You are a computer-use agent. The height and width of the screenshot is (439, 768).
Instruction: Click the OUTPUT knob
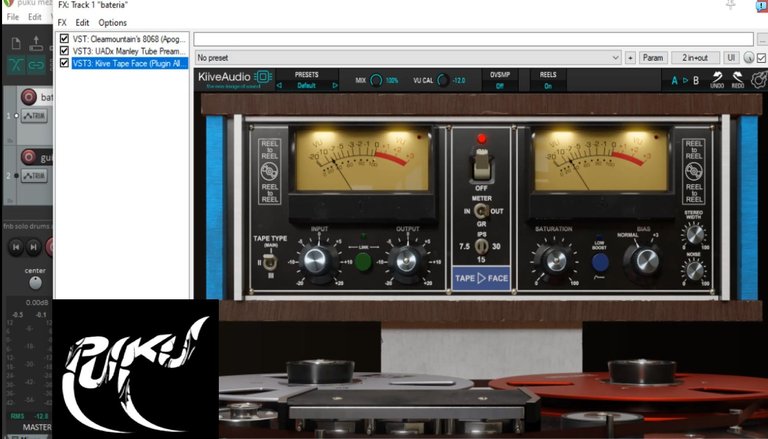pyautogui.click(x=406, y=260)
